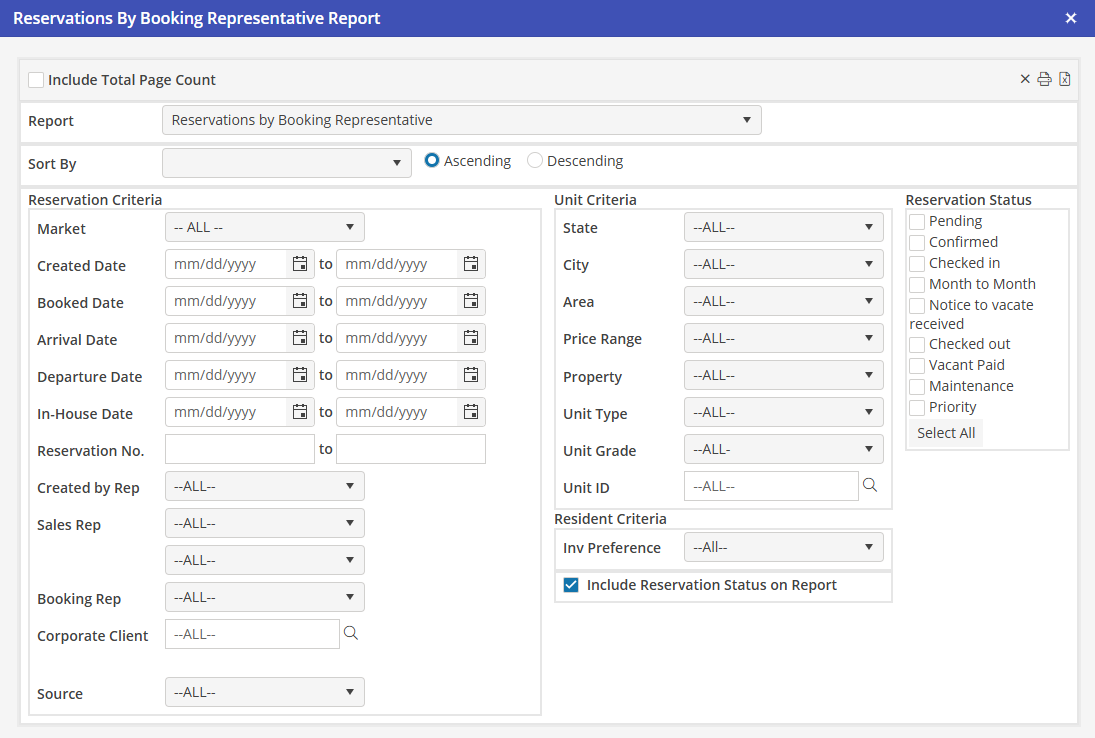
Task: Open calendar for In-House Date start field
Action: pos(300,412)
